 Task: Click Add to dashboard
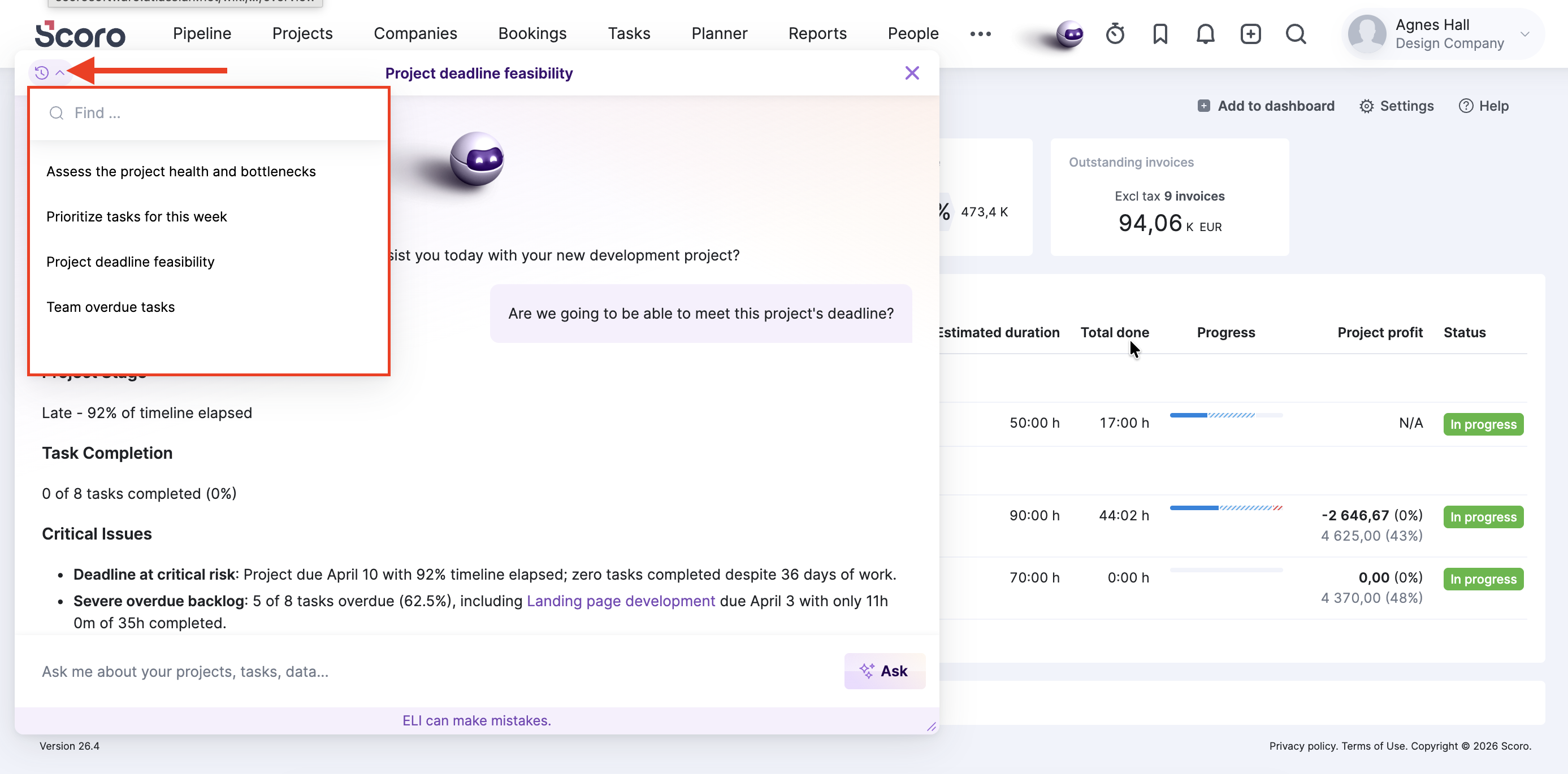click(x=1266, y=106)
